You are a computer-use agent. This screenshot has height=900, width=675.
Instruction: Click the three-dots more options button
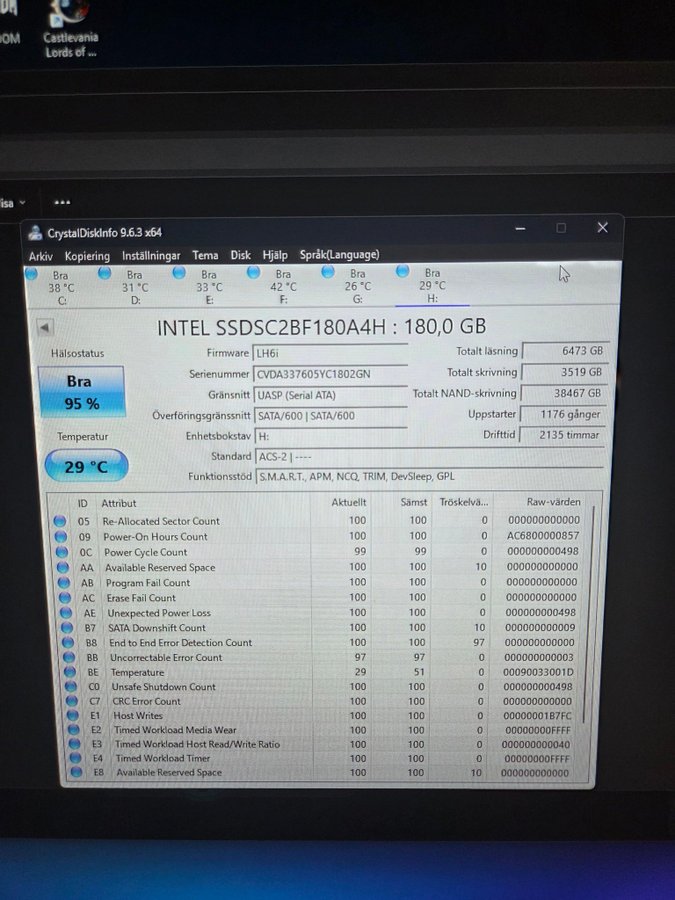[x=62, y=201]
